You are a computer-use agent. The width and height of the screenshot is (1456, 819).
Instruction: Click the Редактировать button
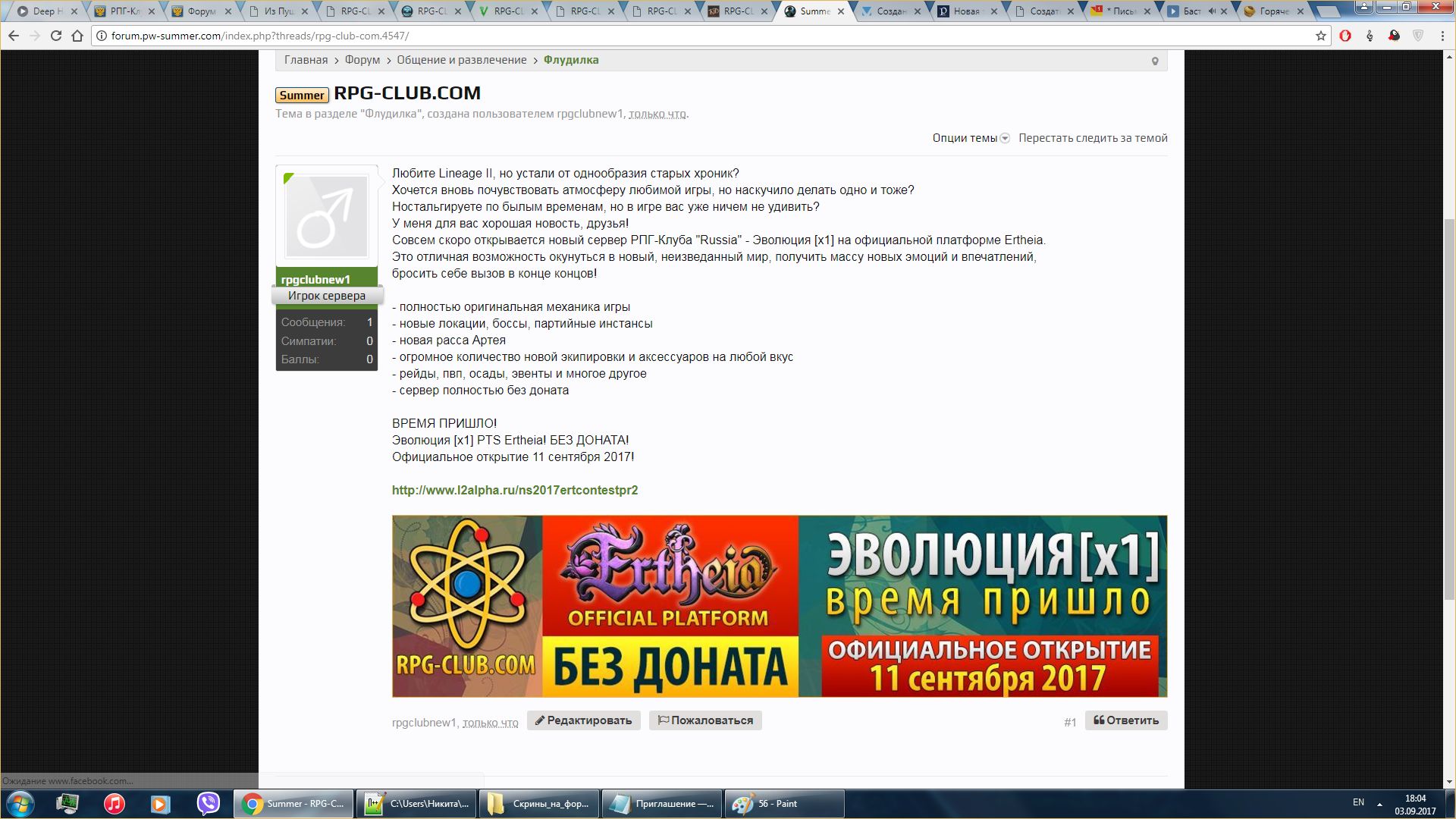click(x=584, y=720)
